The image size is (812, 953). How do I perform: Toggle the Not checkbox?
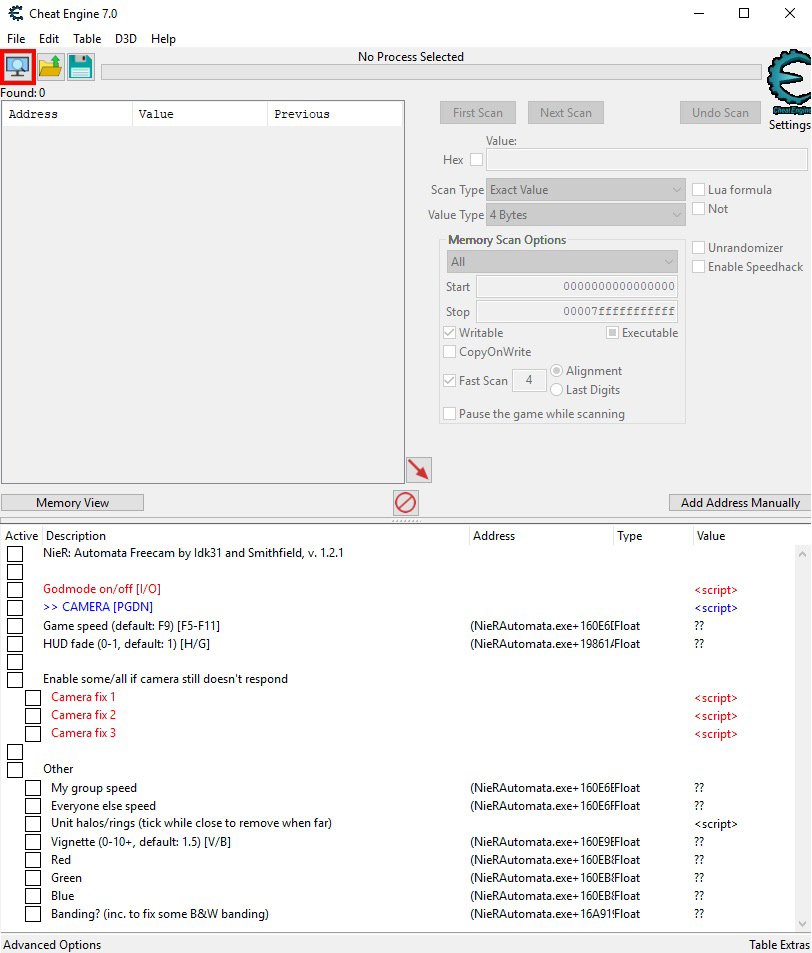pyautogui.click(x=698, y=208)
